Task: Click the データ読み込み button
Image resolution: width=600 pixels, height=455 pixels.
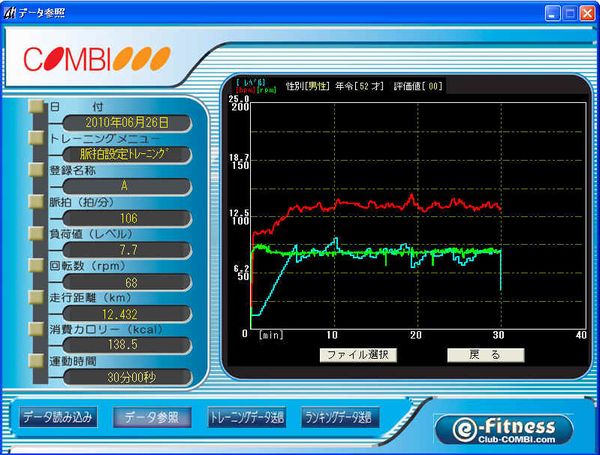Action: pos(58,417)
